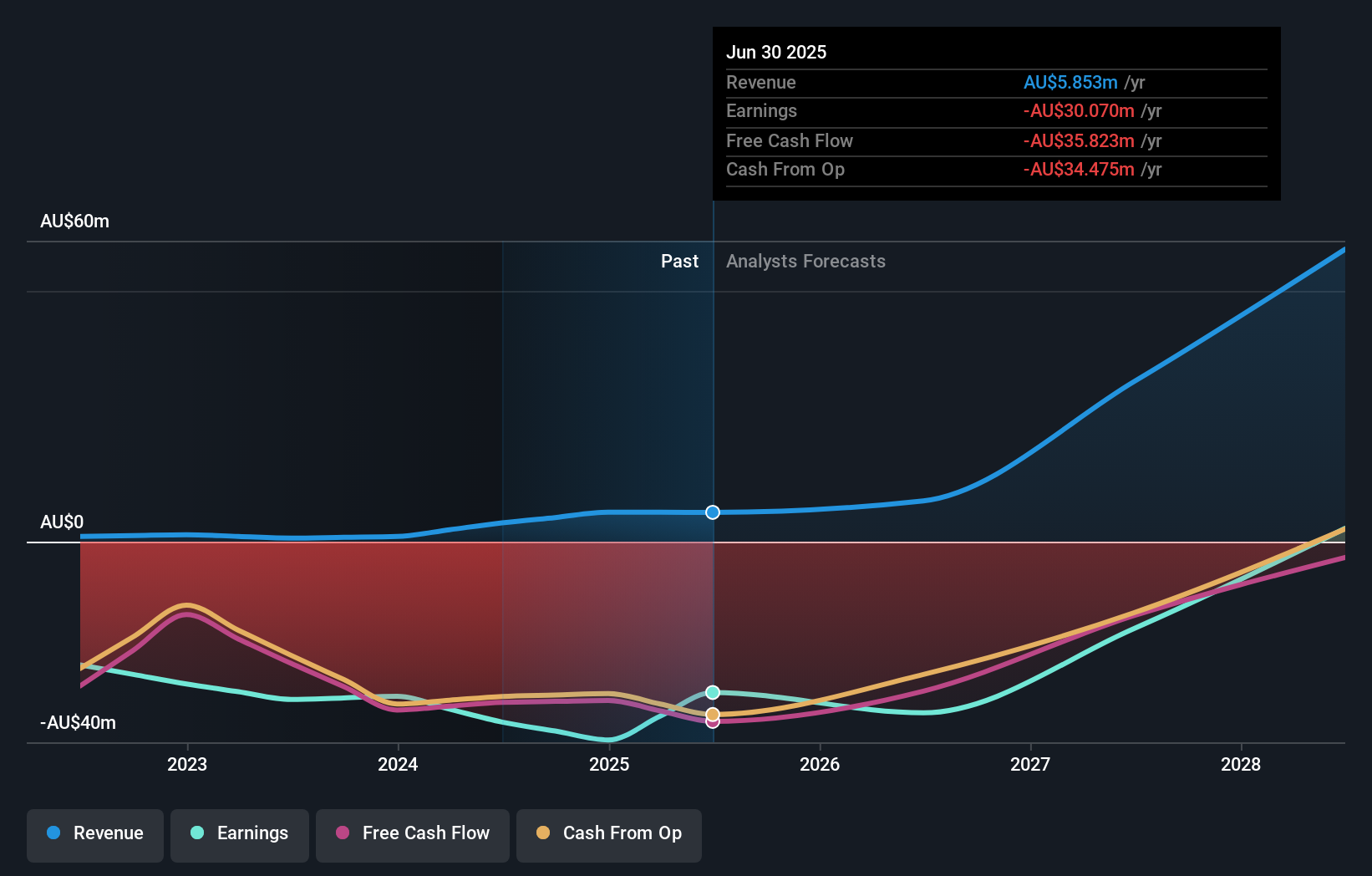Image resolution: width=1372 pixels, height=876 pixels.
Task: Click the blue Revenue legend dot
Action: [53, 833]
